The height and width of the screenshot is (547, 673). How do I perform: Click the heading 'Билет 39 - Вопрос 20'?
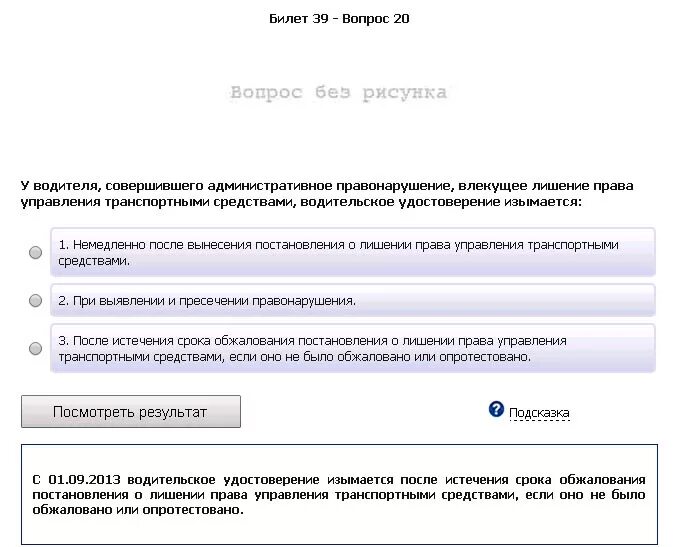(339, 19)
